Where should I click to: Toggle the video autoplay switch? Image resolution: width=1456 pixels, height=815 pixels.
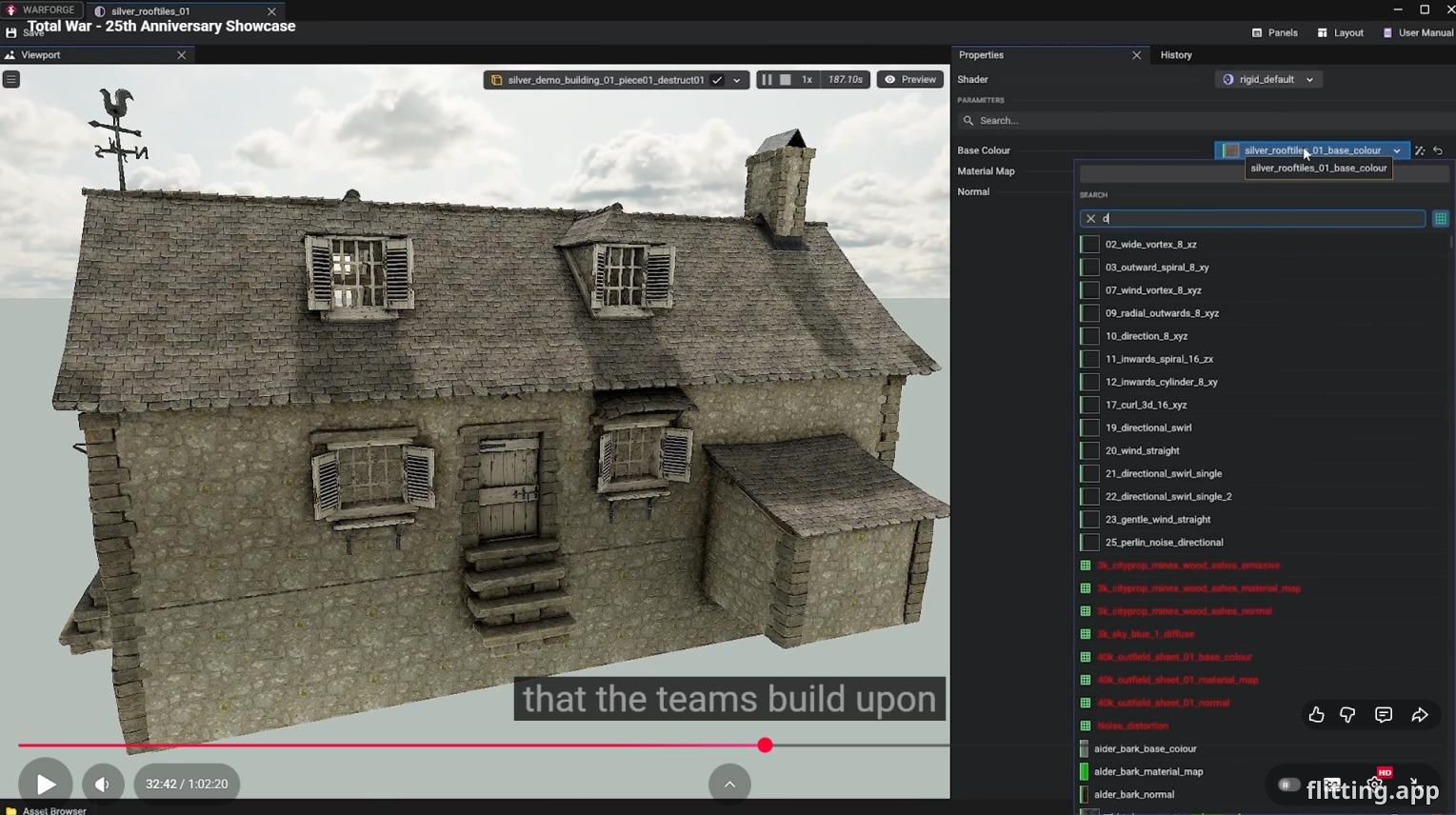[x=1288, y=785]
